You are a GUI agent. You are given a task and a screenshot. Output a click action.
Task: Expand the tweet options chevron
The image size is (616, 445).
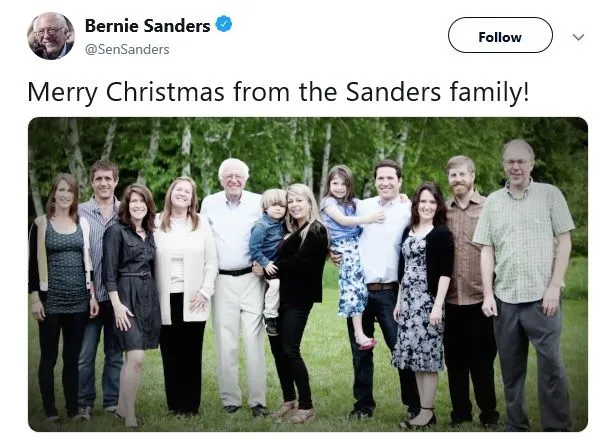click(577, 37)
